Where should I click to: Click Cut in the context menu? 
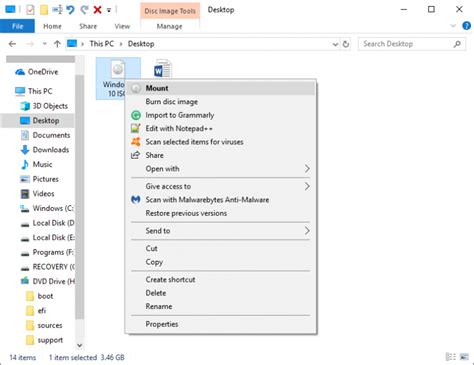220,248
